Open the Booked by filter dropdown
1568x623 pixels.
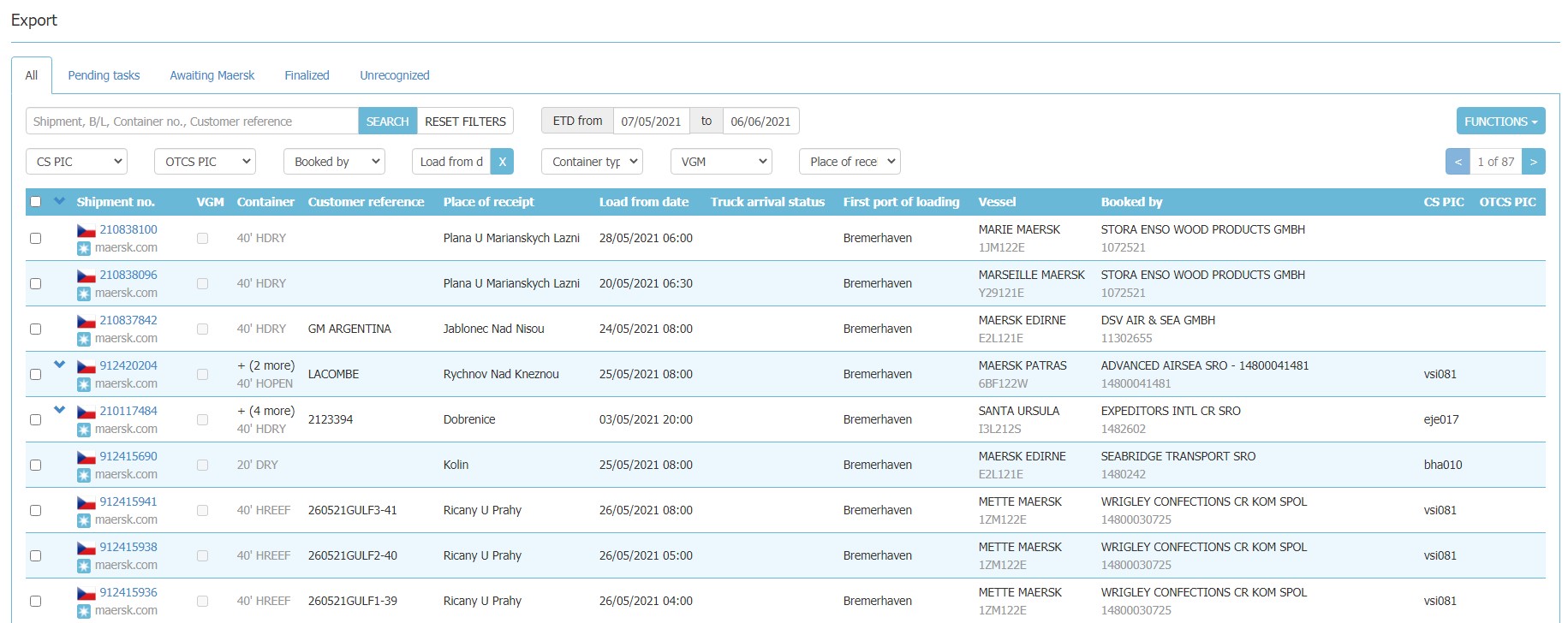point(334,162)
